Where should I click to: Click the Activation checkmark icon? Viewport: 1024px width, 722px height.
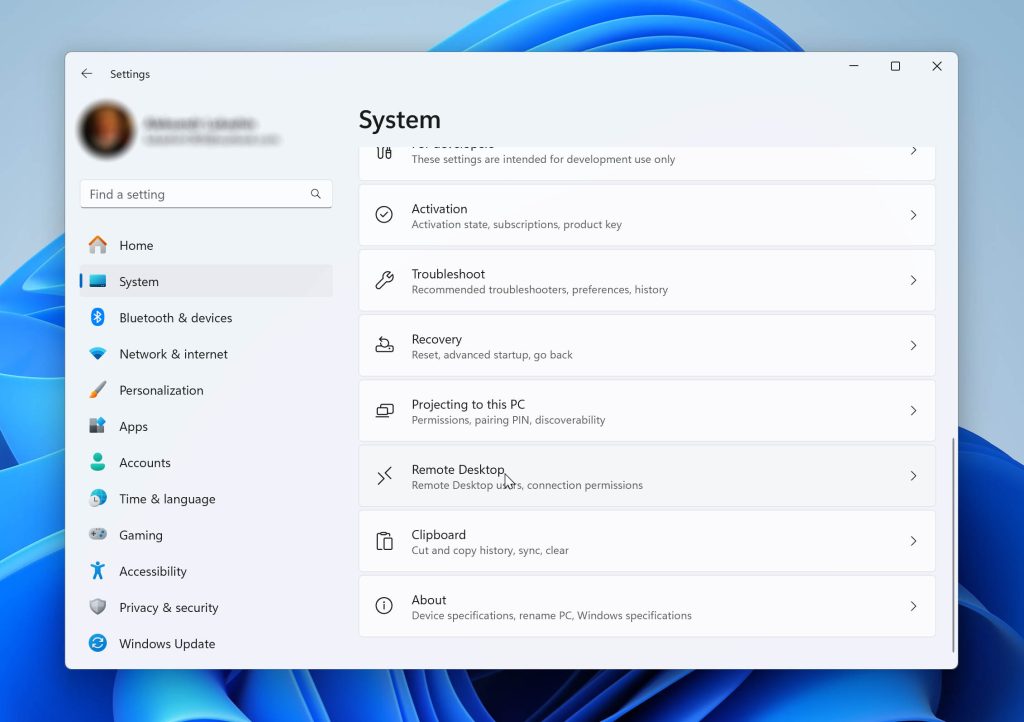point(384,214)
